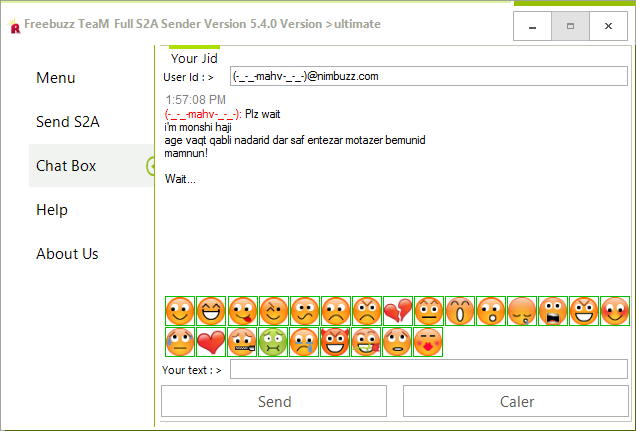
Task: Insert the crying tears emoticon
Action: pyautogui.click(x=304, y=342)
